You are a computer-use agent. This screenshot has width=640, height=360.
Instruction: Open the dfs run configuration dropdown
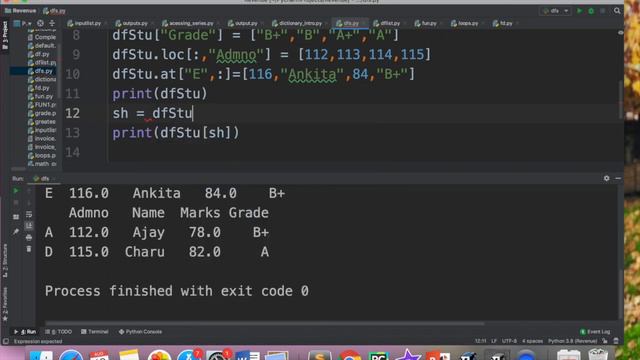coord(556,11)
